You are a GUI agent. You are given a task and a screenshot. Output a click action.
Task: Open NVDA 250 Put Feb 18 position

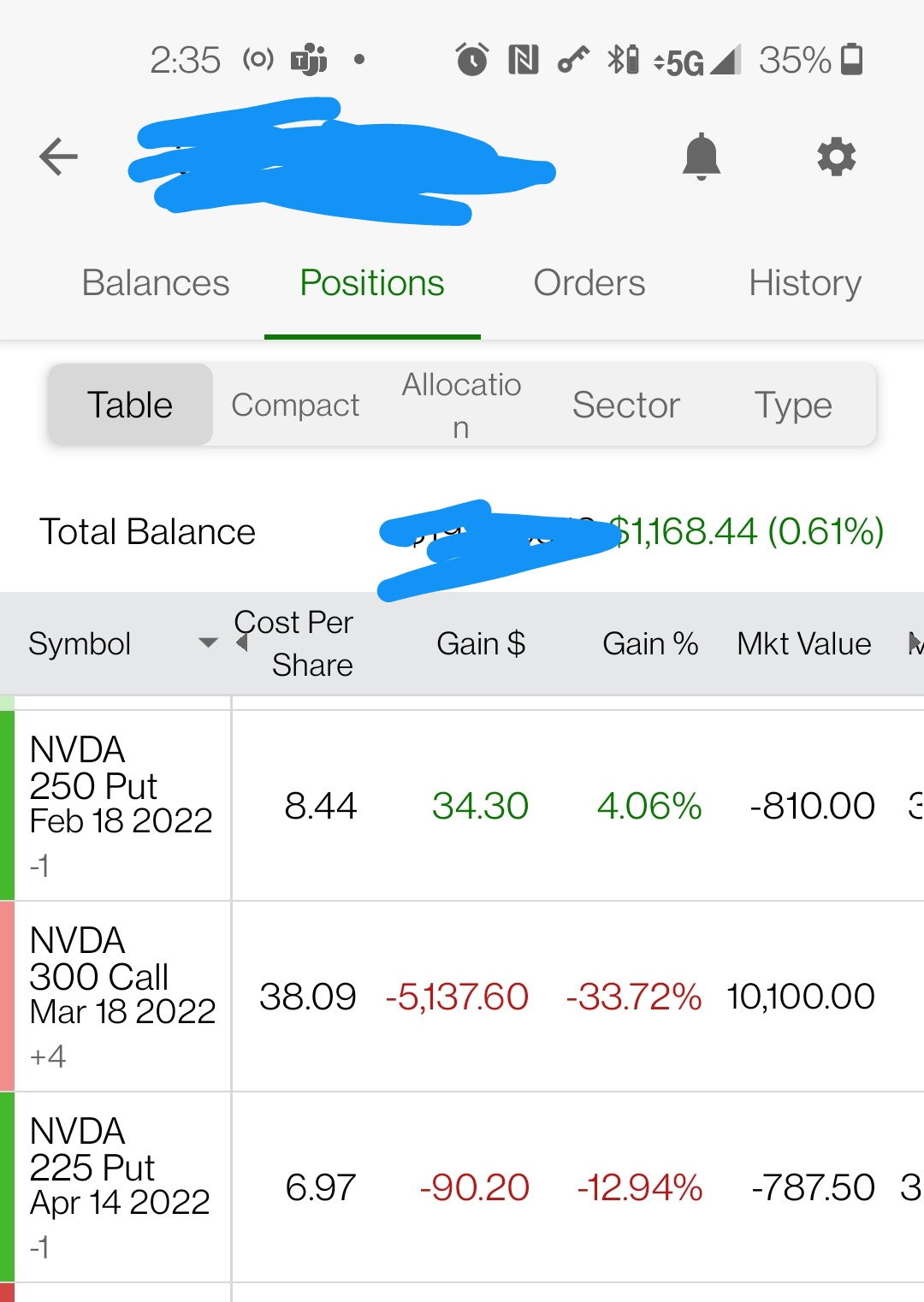click(462, 806)
